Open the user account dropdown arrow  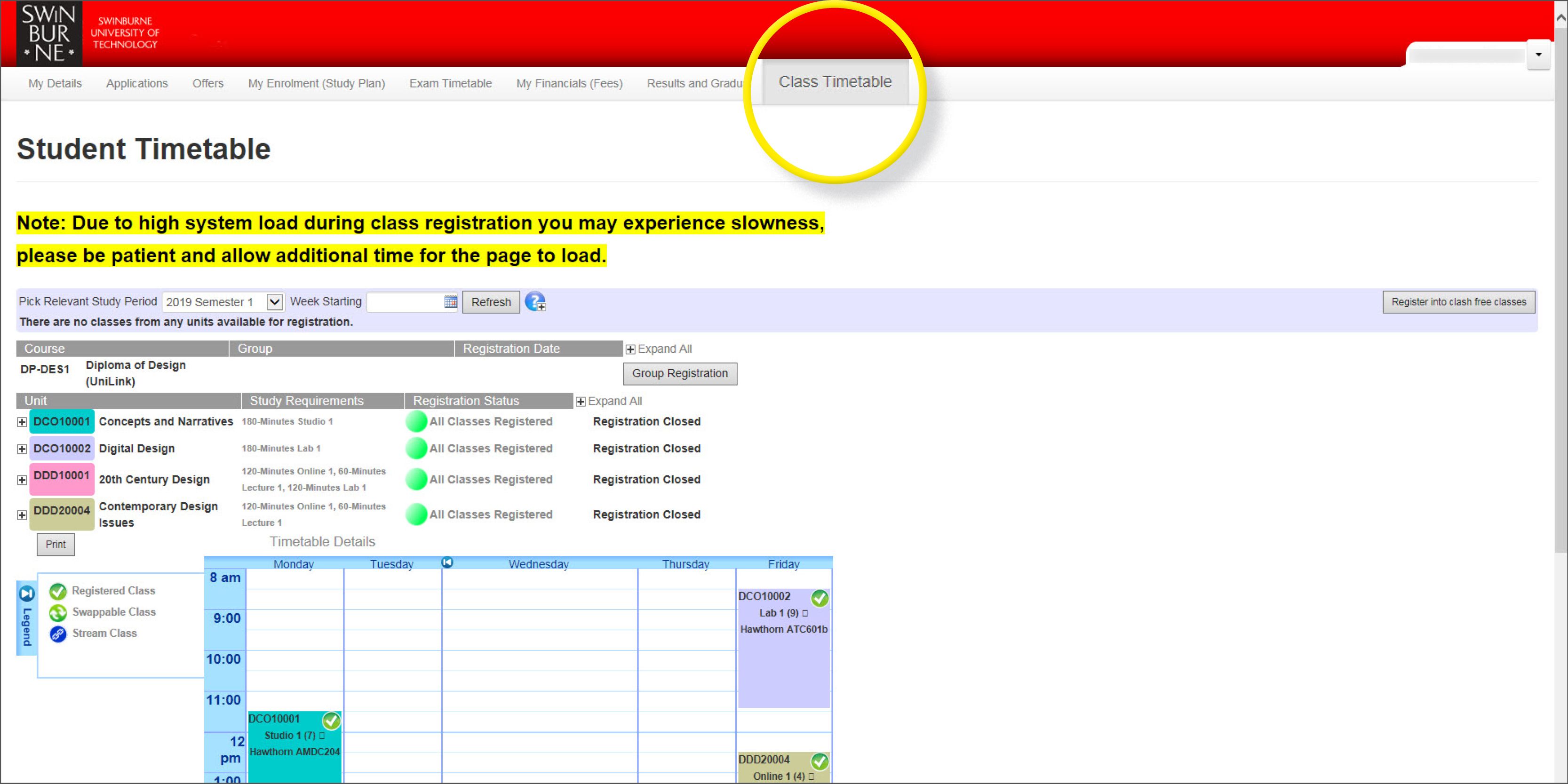point(1538,55)
